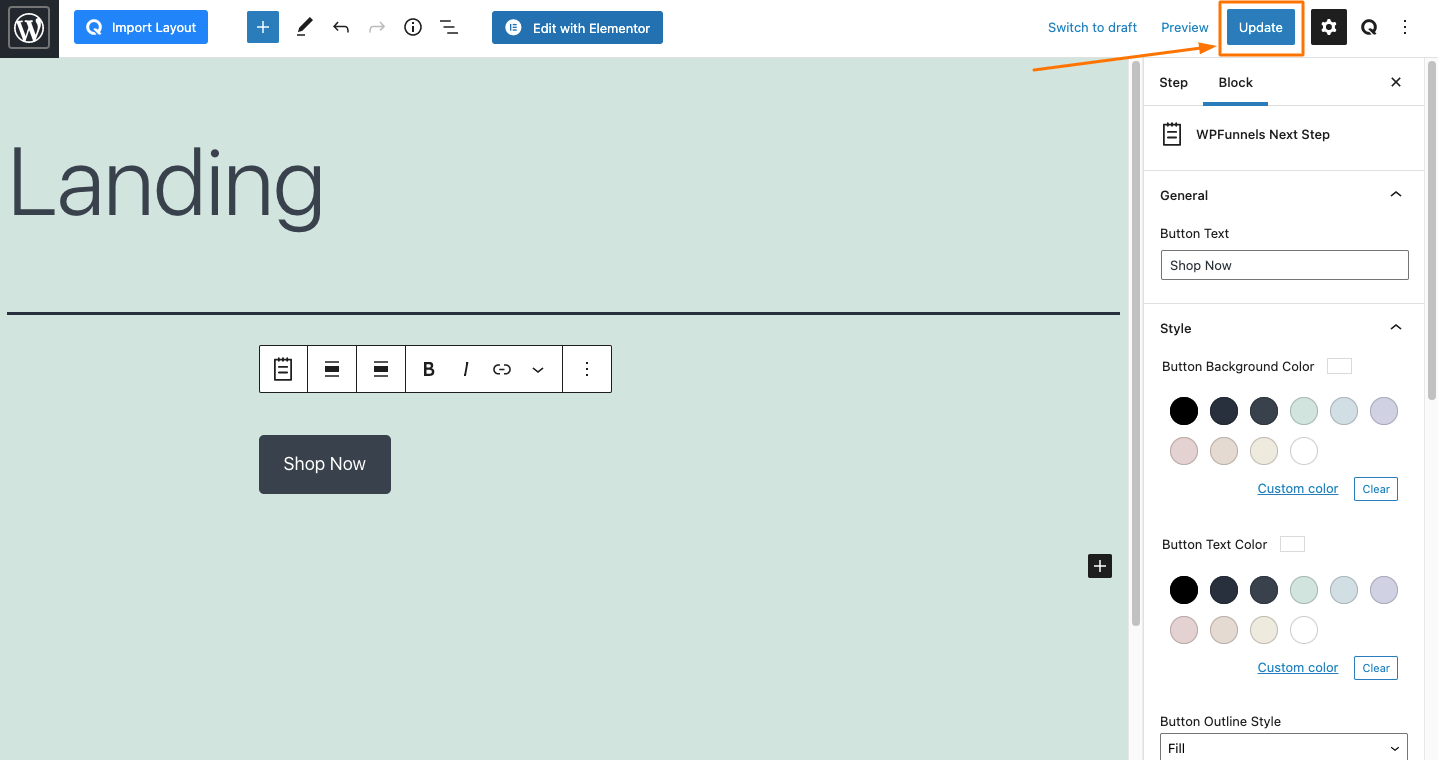This screenshot has width=1438, height=760.
Task: Click the current color indicator beside Button Text Color
Action: pyautogui.click(x=1293, y=544)
